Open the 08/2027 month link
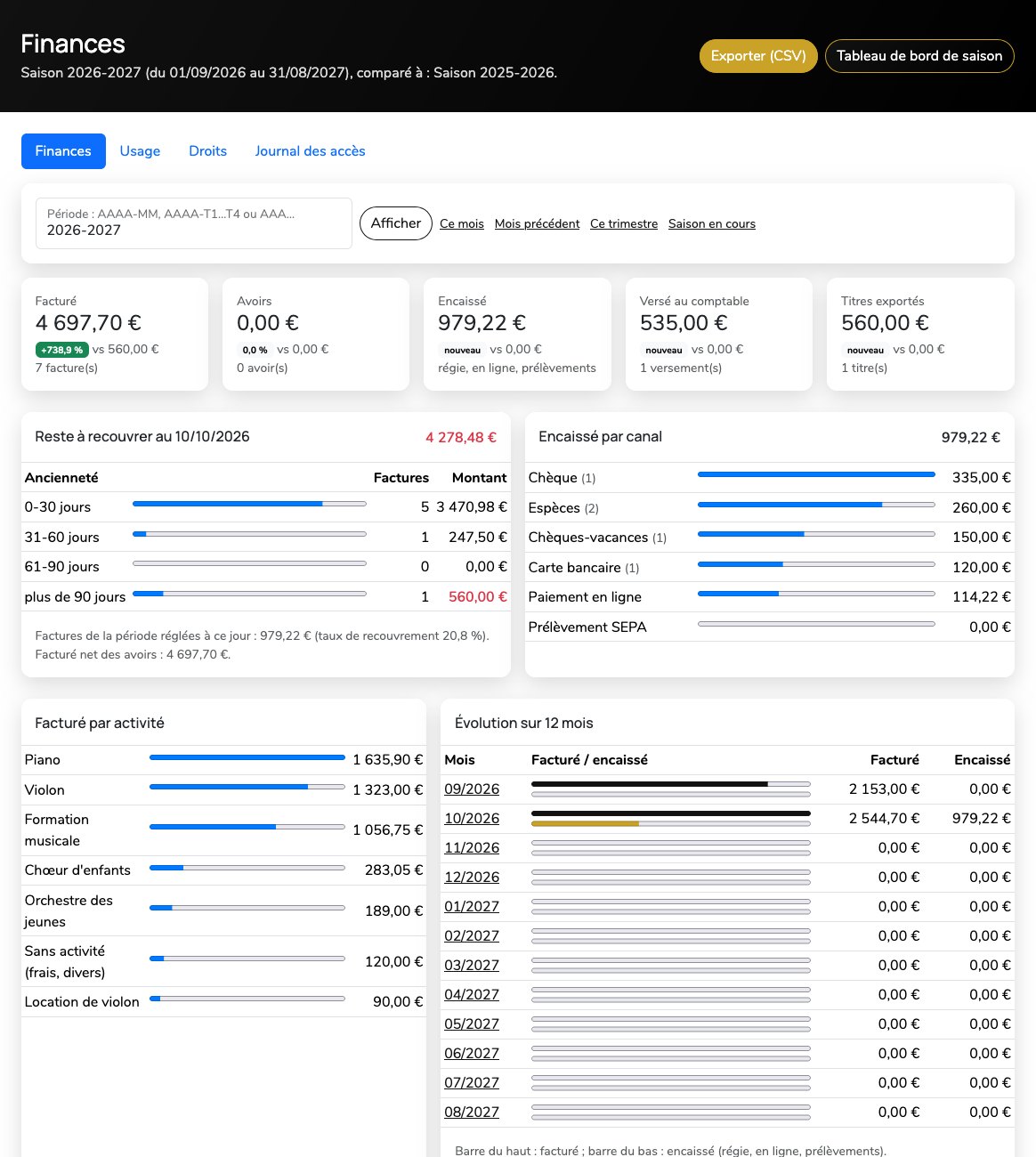 (472, 1112)
